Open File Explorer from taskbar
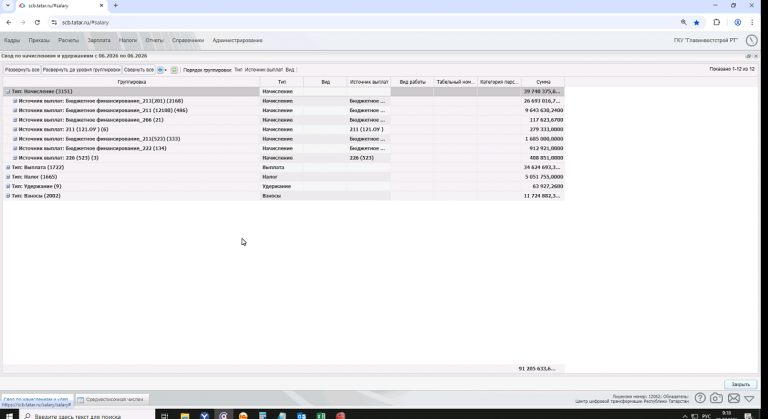This screenshot has width=768, height=419. (x=185, y=416)
